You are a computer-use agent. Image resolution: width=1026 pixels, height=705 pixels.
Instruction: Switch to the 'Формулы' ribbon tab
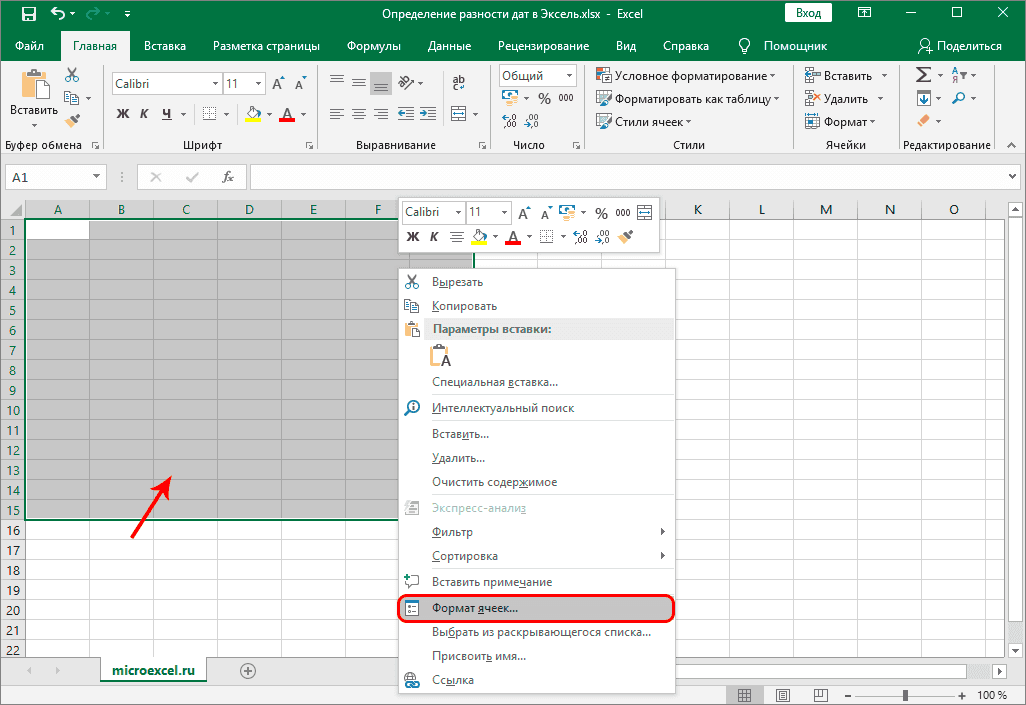coord(374,46)
